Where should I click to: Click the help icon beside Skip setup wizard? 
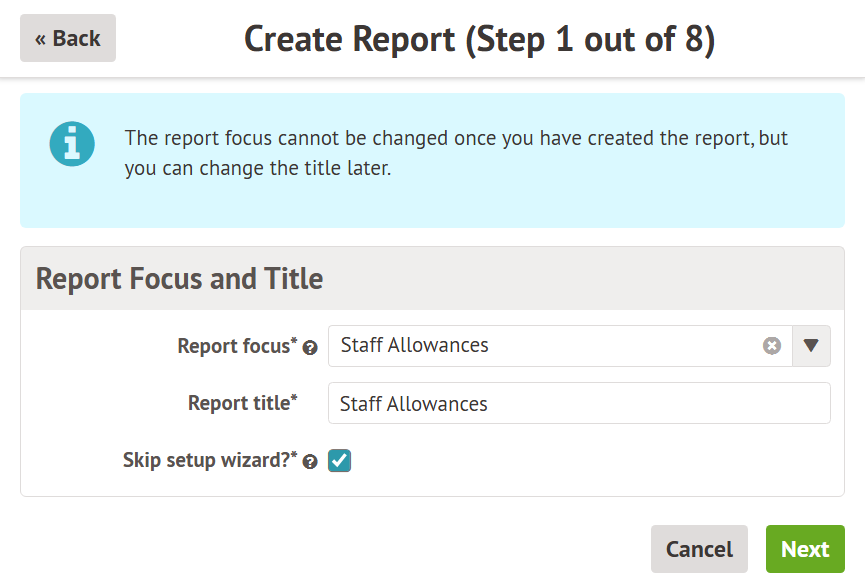310,462
